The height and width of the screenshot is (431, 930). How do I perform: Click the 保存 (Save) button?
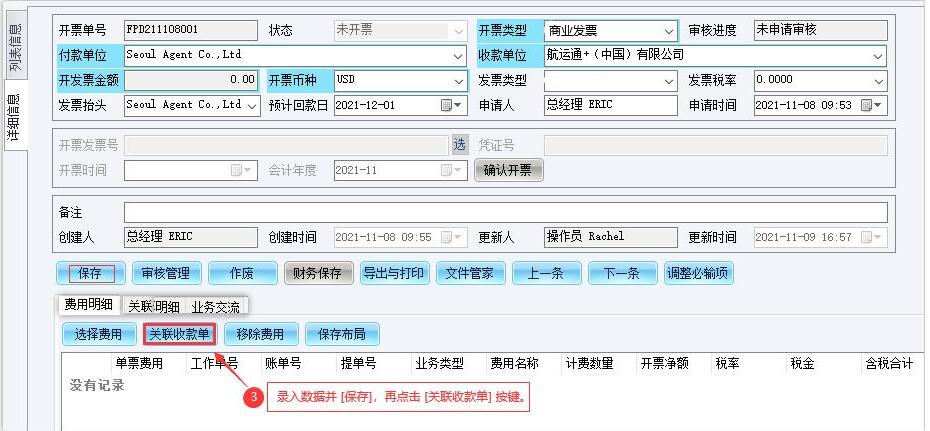(x=90, y=273)
